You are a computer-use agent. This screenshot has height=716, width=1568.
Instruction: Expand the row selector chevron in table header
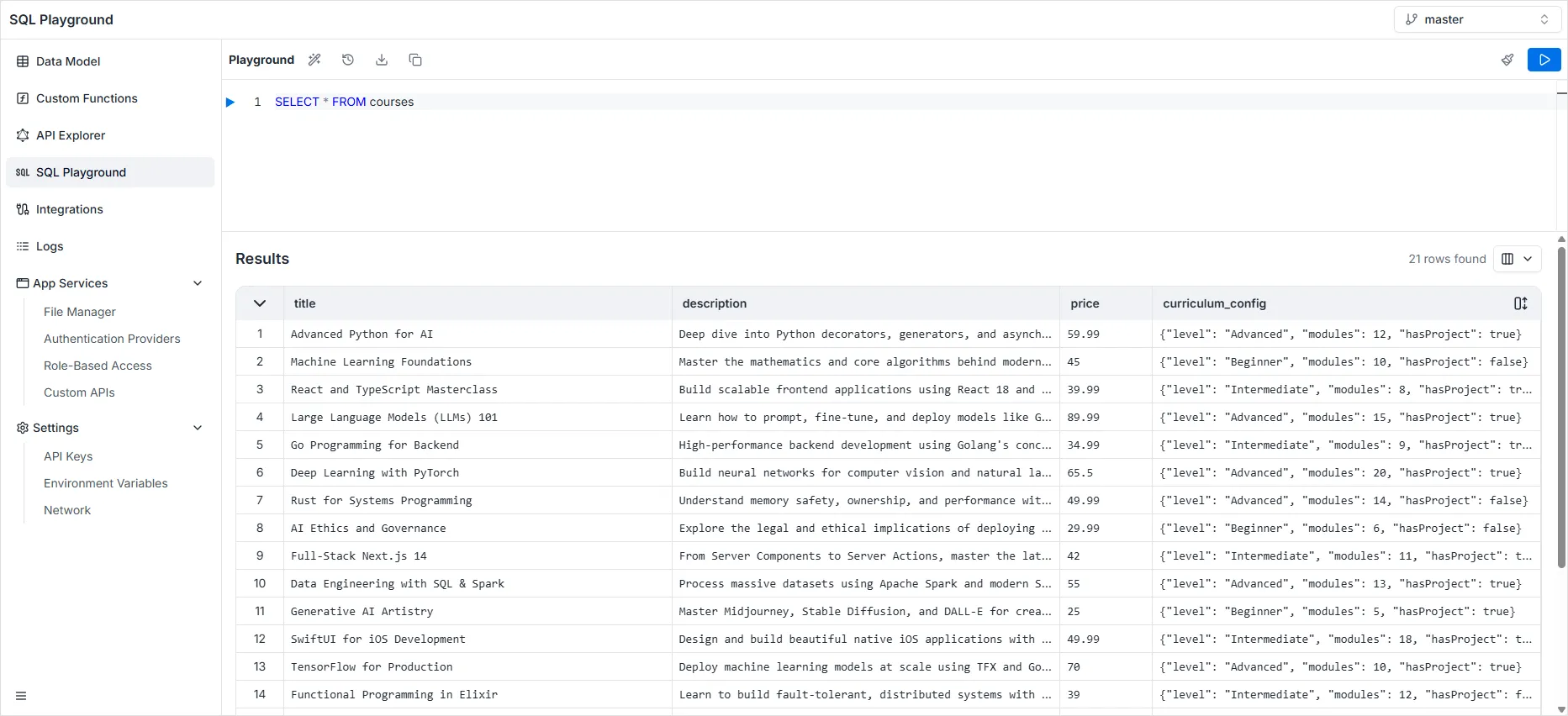tap(260, 303)
